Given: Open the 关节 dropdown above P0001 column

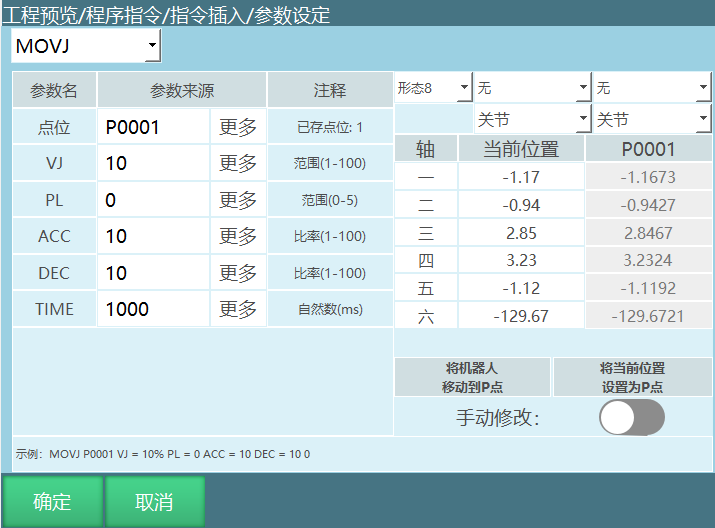Looking at the screenshot, I should (x=653, y=119).
